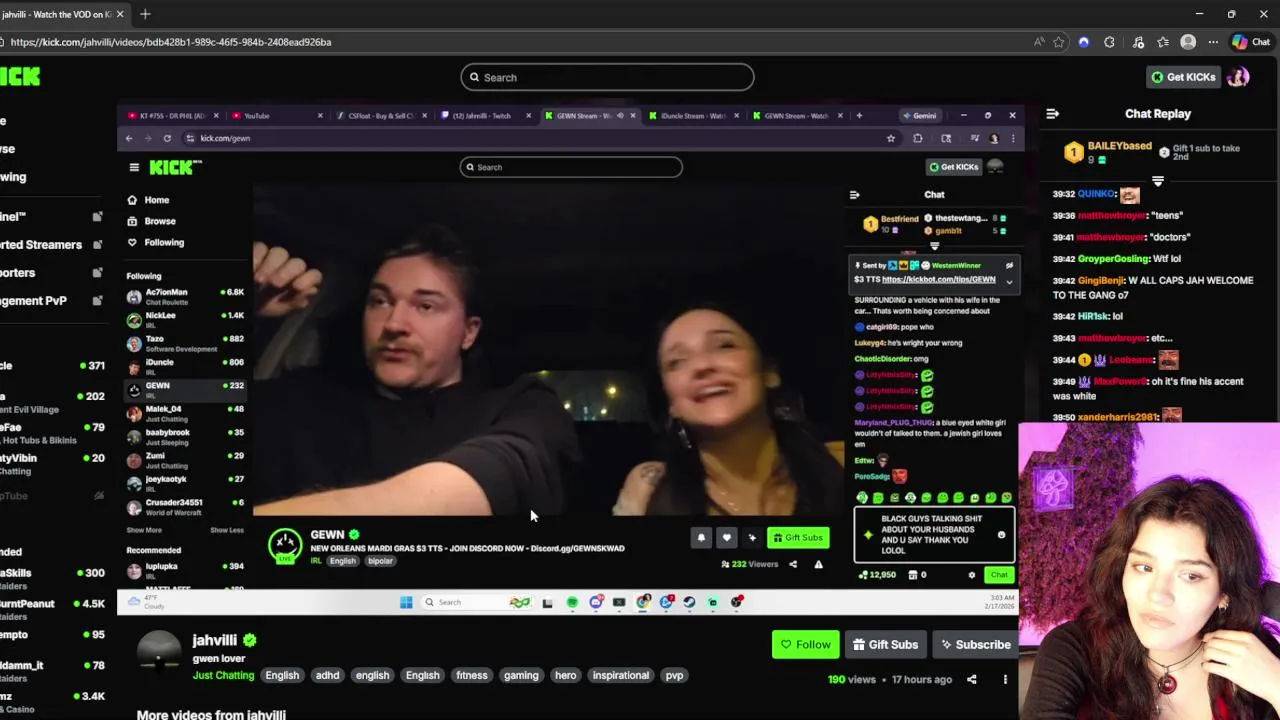
Task: Click the Get KICKs button
Action: (1184, 77)
